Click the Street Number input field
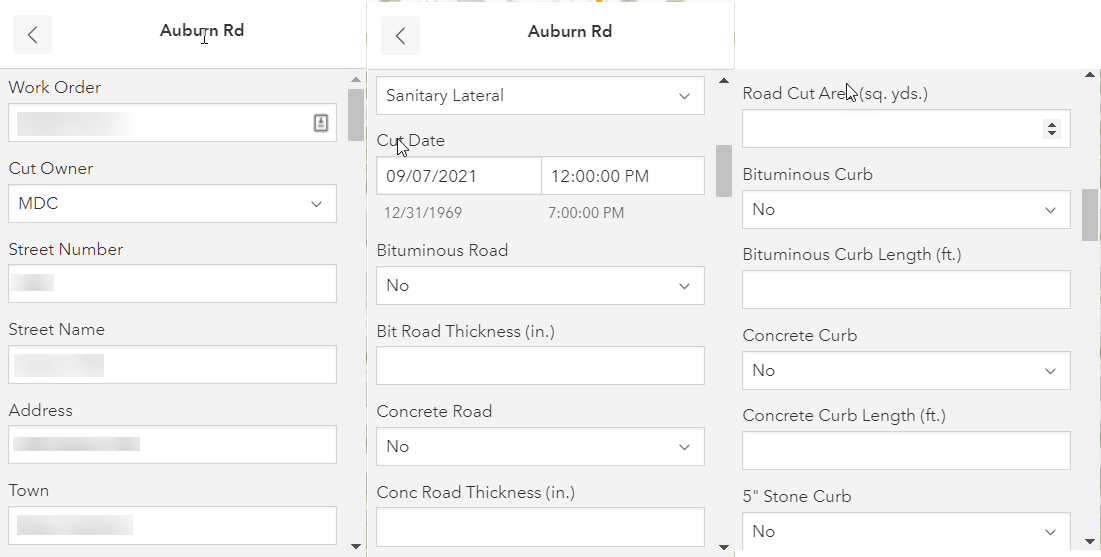This screenshot has width=1101, height=557. point(172,284)
